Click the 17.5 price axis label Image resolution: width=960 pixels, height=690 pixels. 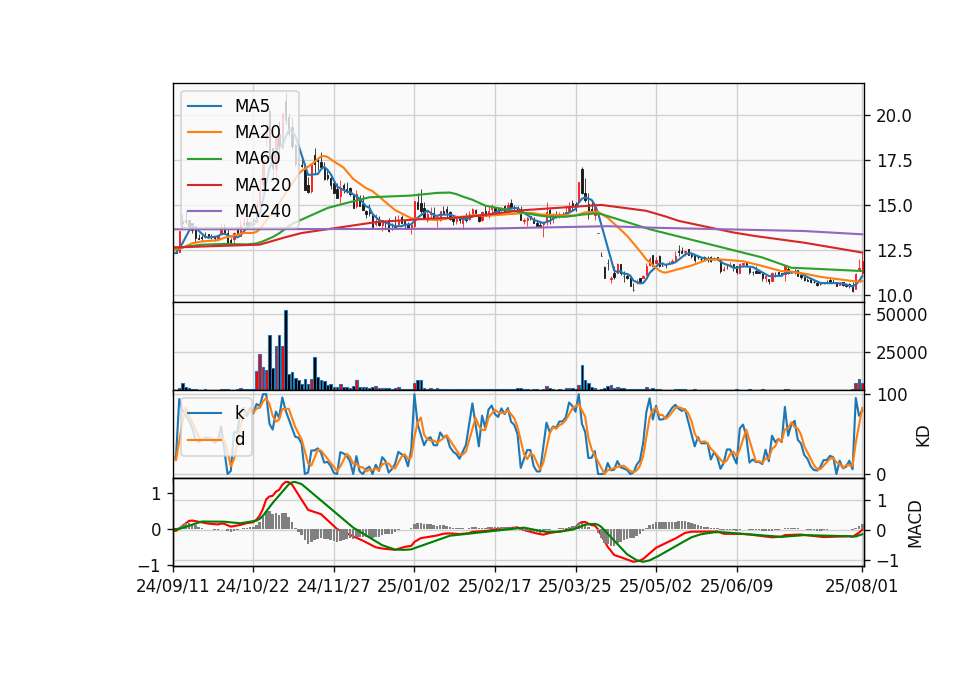pyautogui.click(x=894, y=161)
